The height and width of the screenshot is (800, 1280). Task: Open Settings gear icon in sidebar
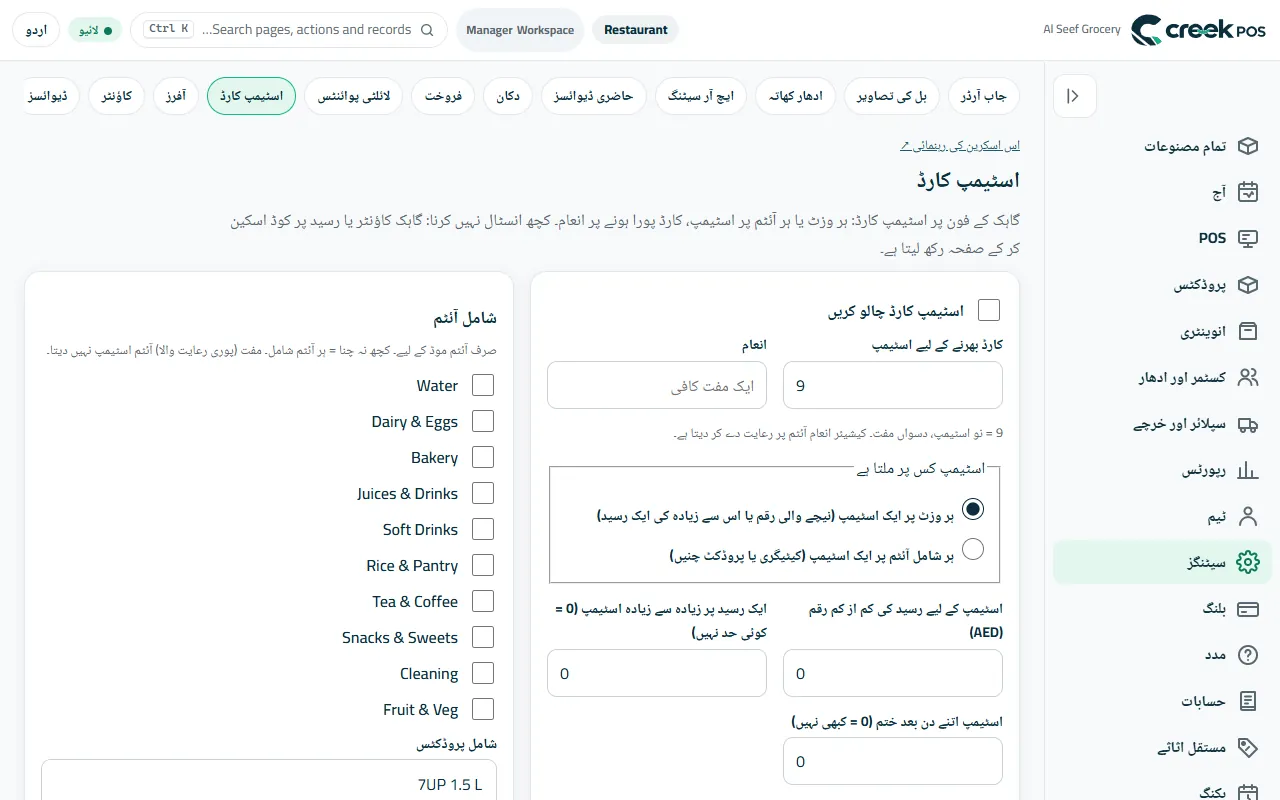point(1247,562)
